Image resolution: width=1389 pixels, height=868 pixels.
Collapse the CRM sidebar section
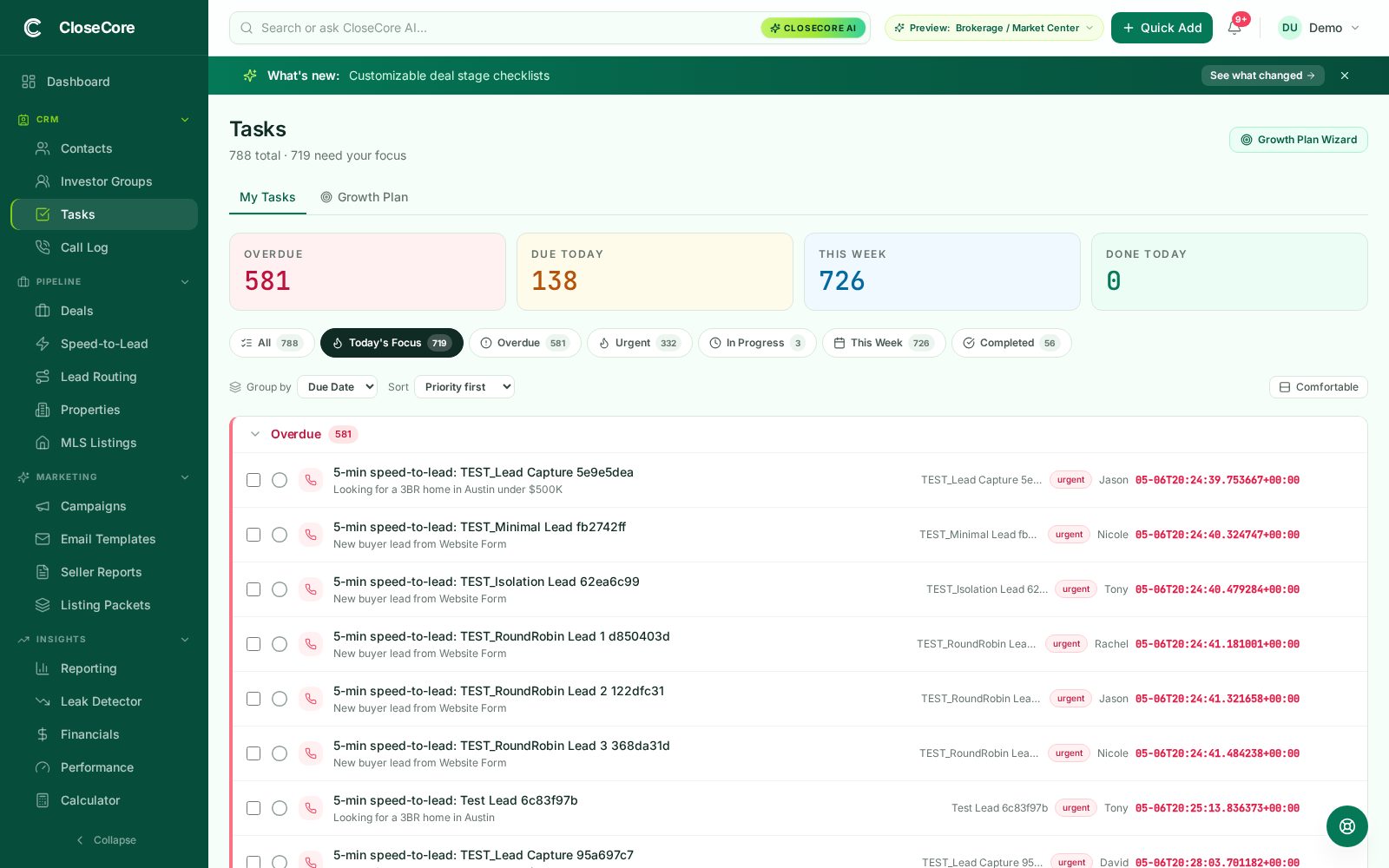click(184, 120)
